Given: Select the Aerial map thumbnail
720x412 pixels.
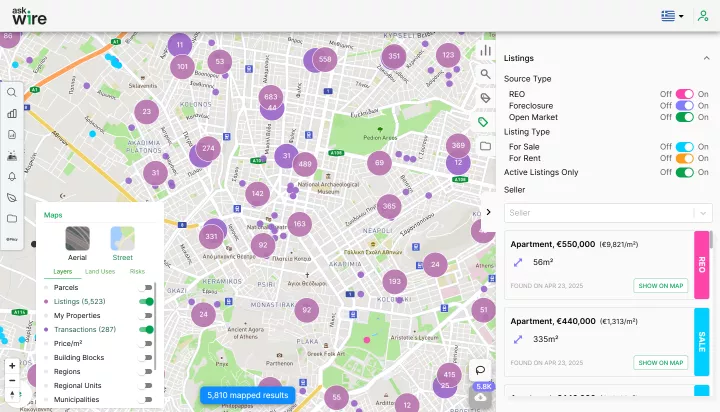Looking at the screenshot, I should [x=78, y=239].
